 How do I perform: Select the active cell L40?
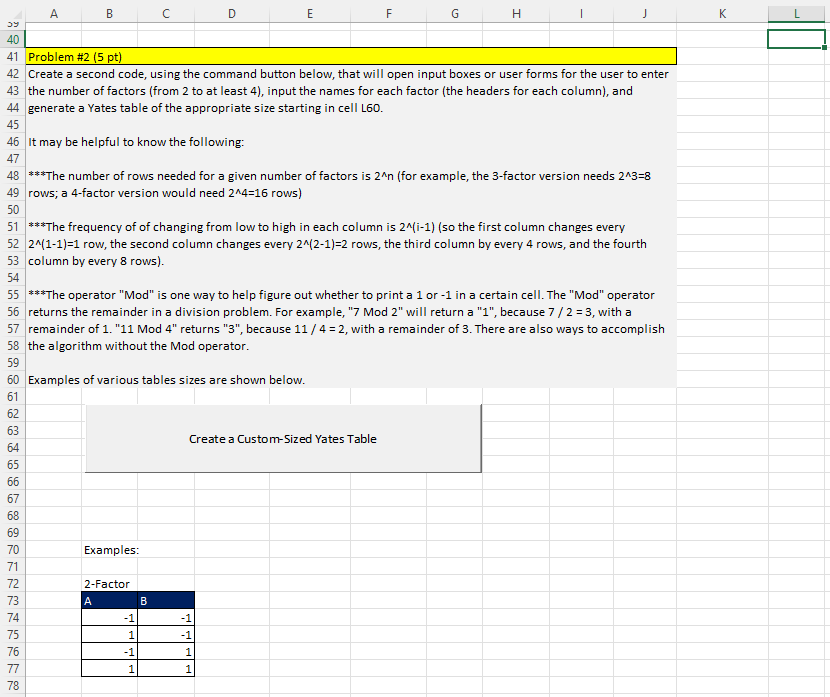point(796,39)
